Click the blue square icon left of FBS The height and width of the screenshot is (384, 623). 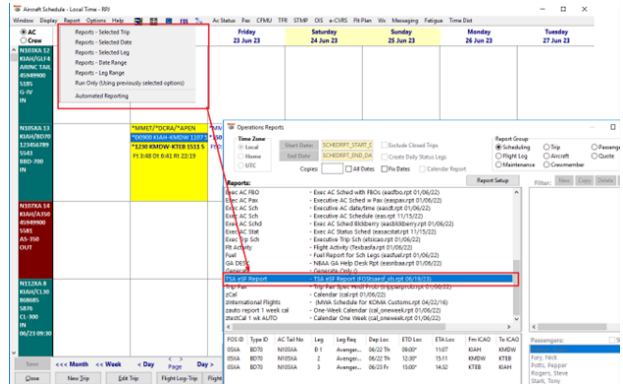(169, 21)
